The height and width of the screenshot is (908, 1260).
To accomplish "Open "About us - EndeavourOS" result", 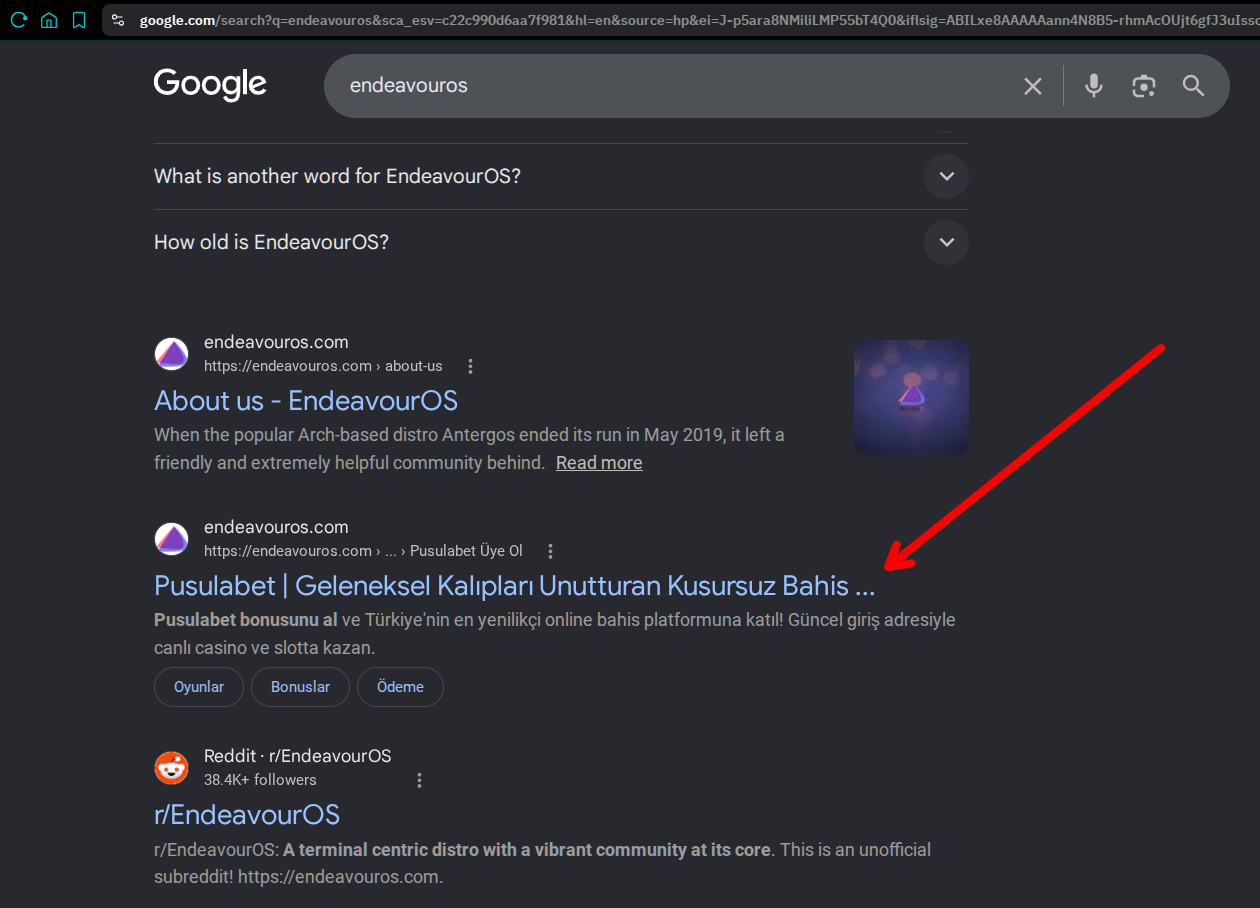I will 306,401.
